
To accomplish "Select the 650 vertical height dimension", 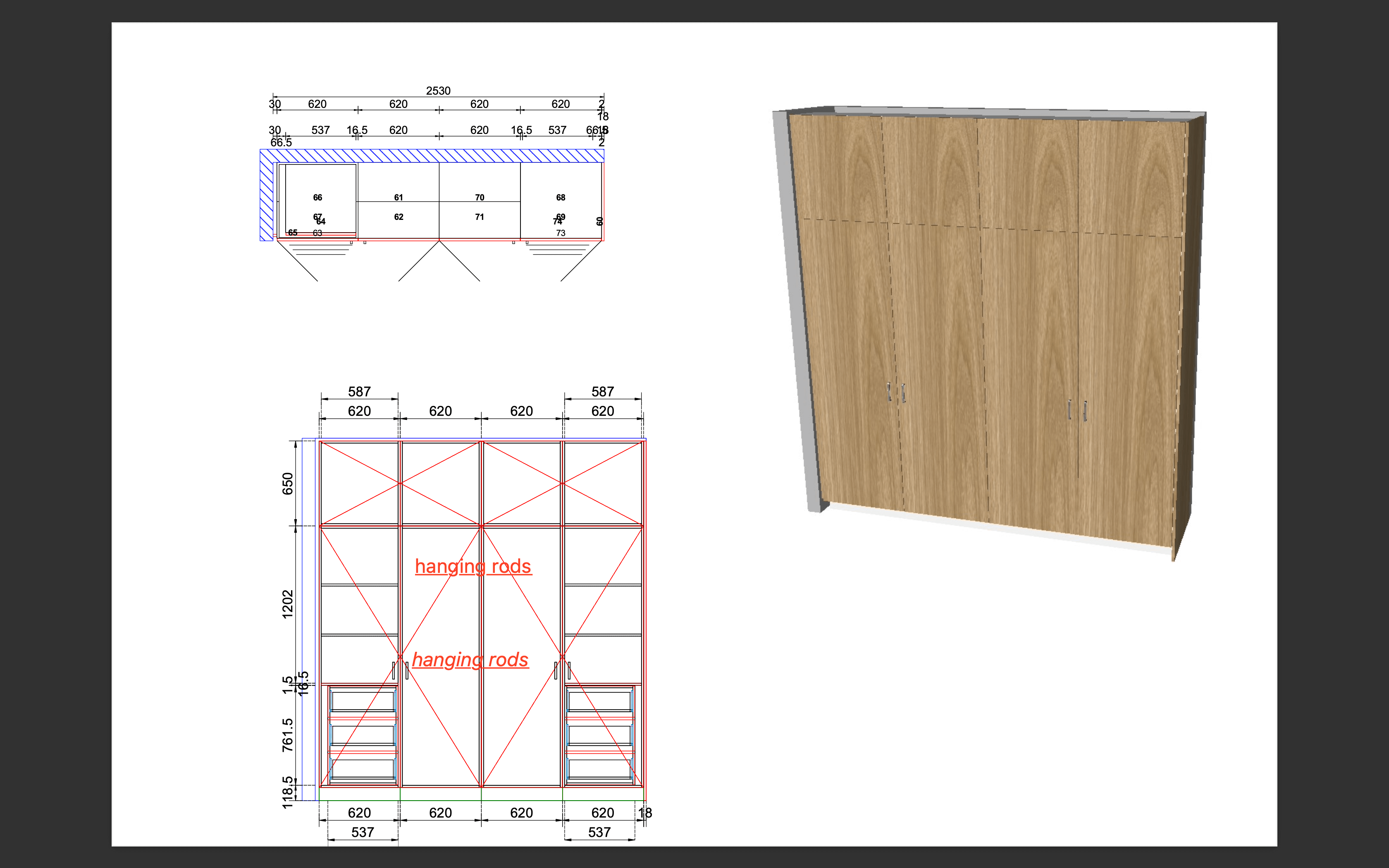I will (x=288, y=483).
